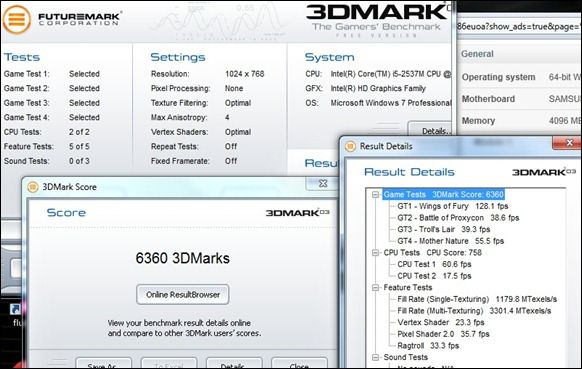The image size is (582, 369).
Task: Click the Intel Core i5-2537M CPU text
Action: 391,74
